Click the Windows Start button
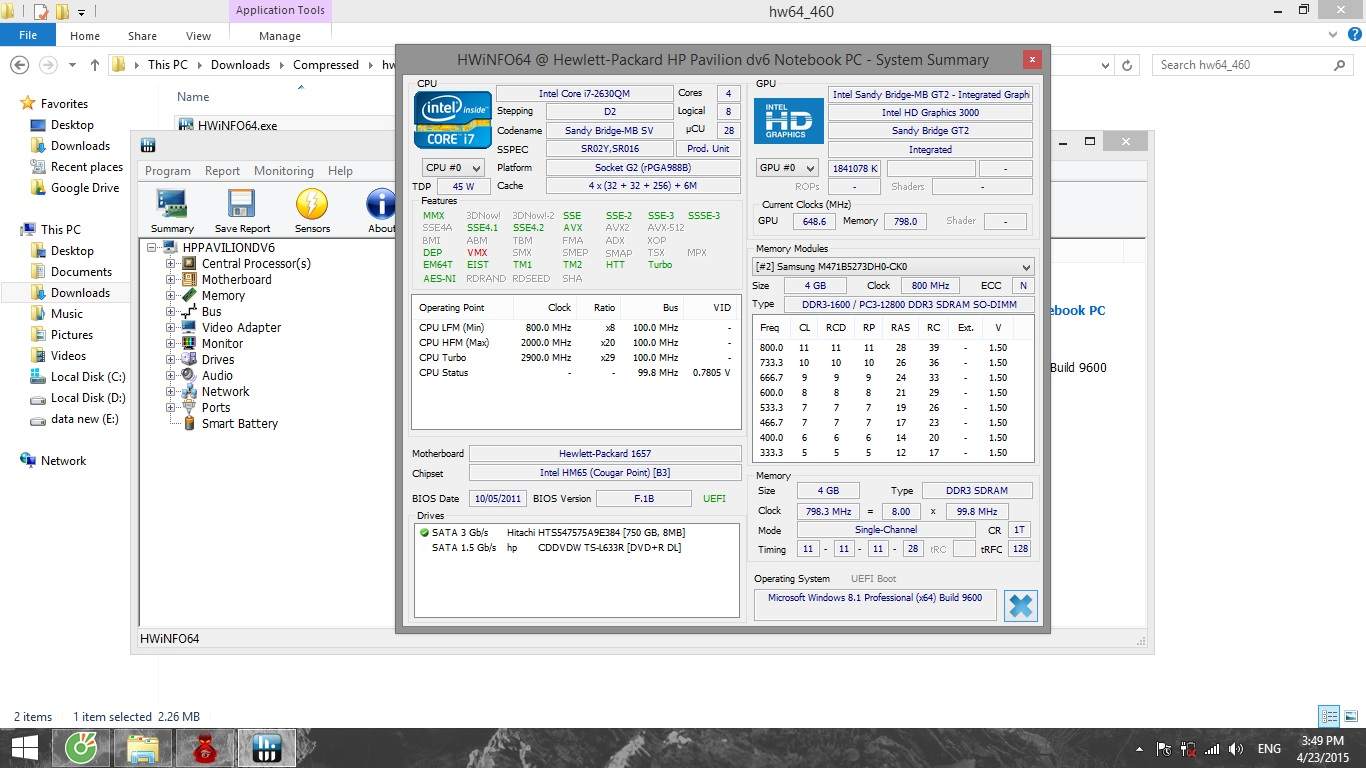 click(x=24, y=748)
